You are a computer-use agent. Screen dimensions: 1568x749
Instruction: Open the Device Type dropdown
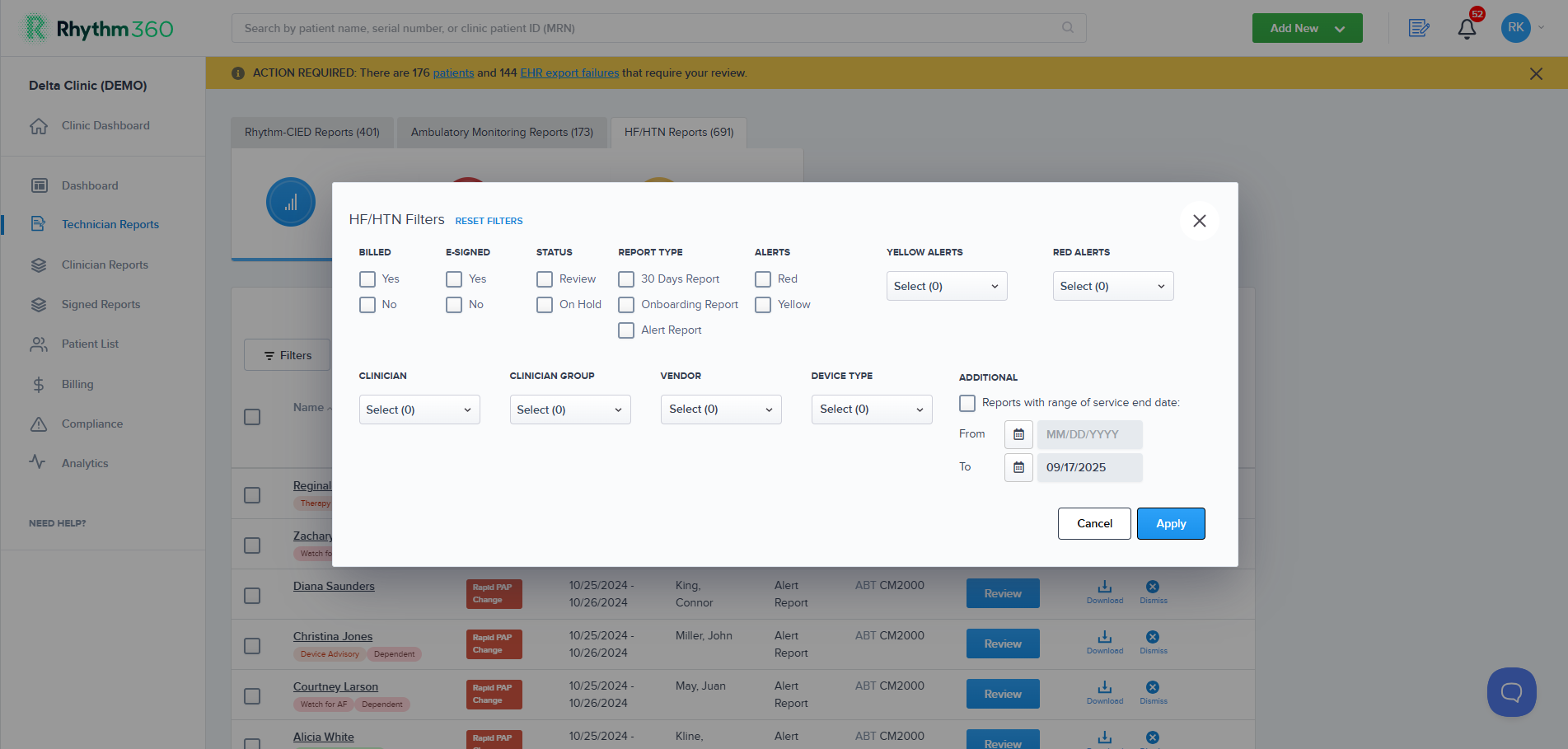pos(872,410)
